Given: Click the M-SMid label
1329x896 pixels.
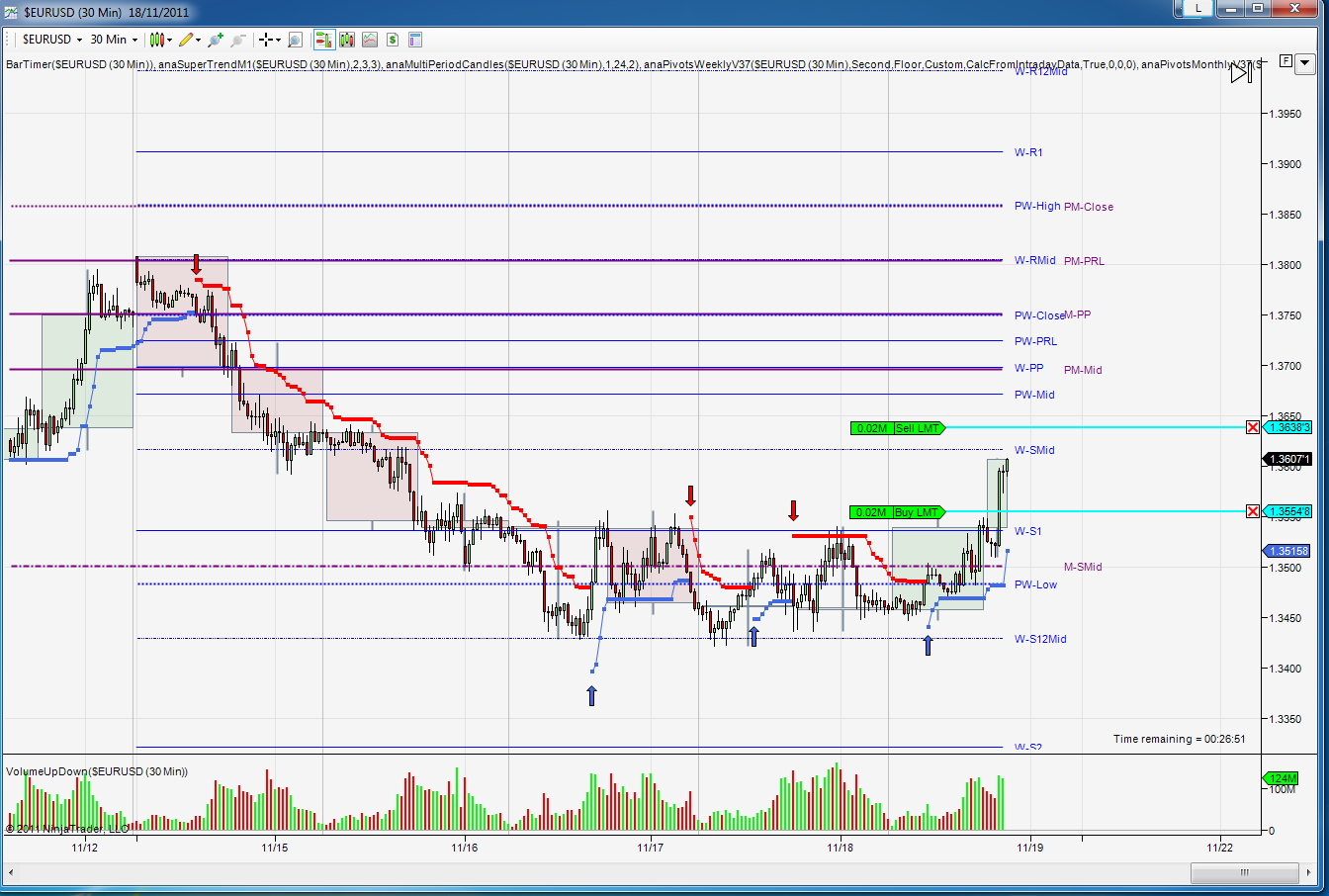Looking at the screenshot, I should click(1083, 567).
